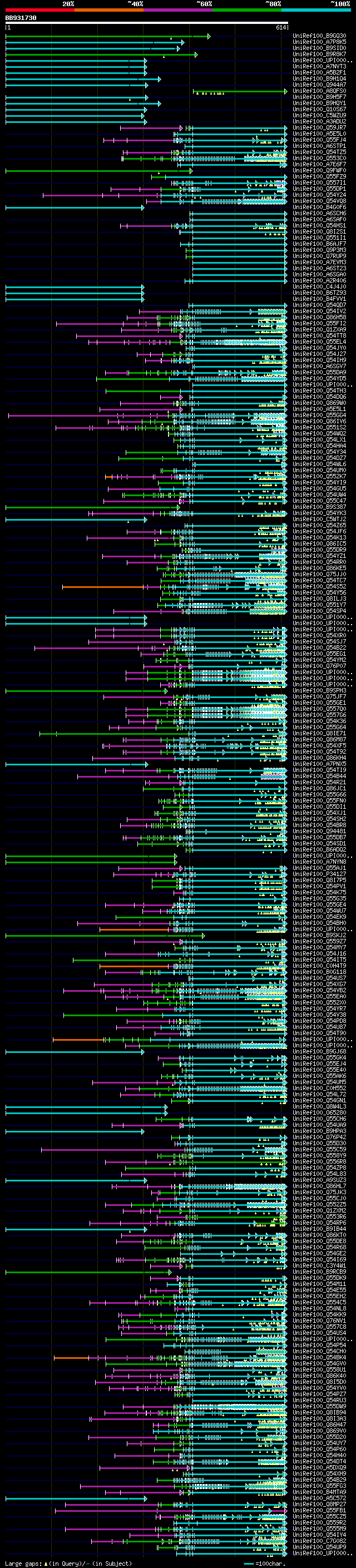356x1568 pixels.
Task: Select hit UniRef100_B9SID0
Action: coord(319,48)
